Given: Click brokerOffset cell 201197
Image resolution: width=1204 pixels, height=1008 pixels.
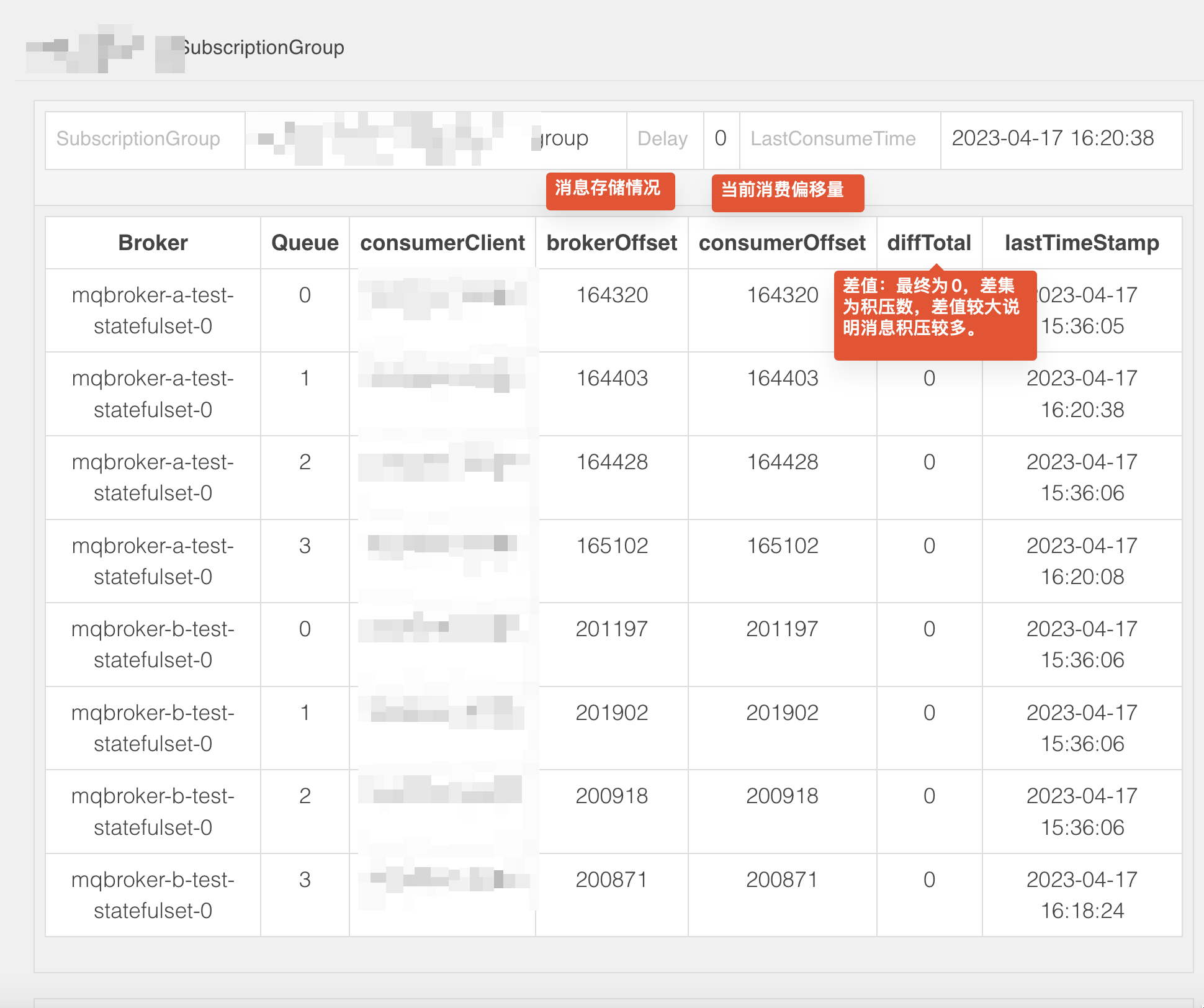Looking at the screenshot, I should 612,629.
